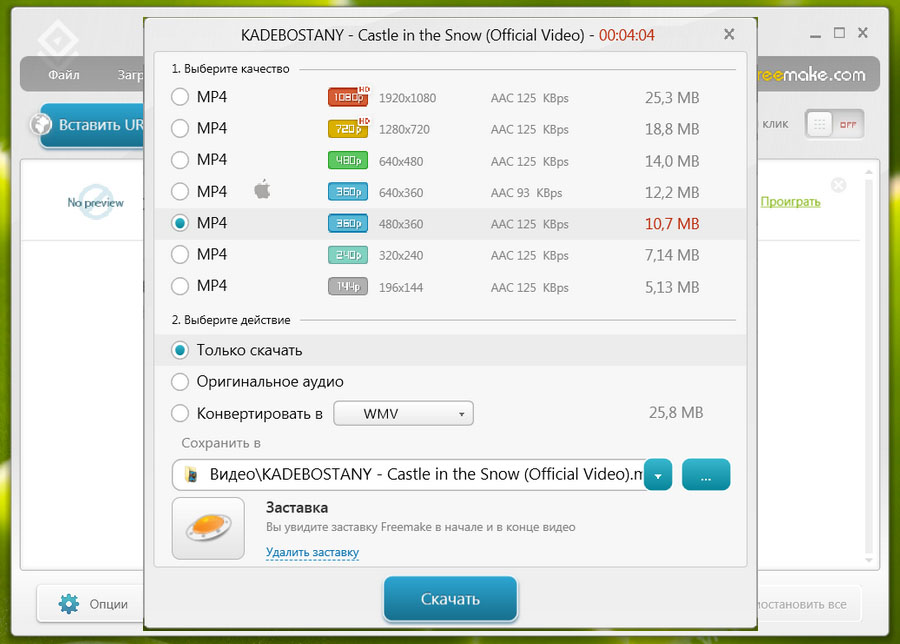This screenshot has height=644, width=900.
Task: Click the save path input field
Action: 408,475
